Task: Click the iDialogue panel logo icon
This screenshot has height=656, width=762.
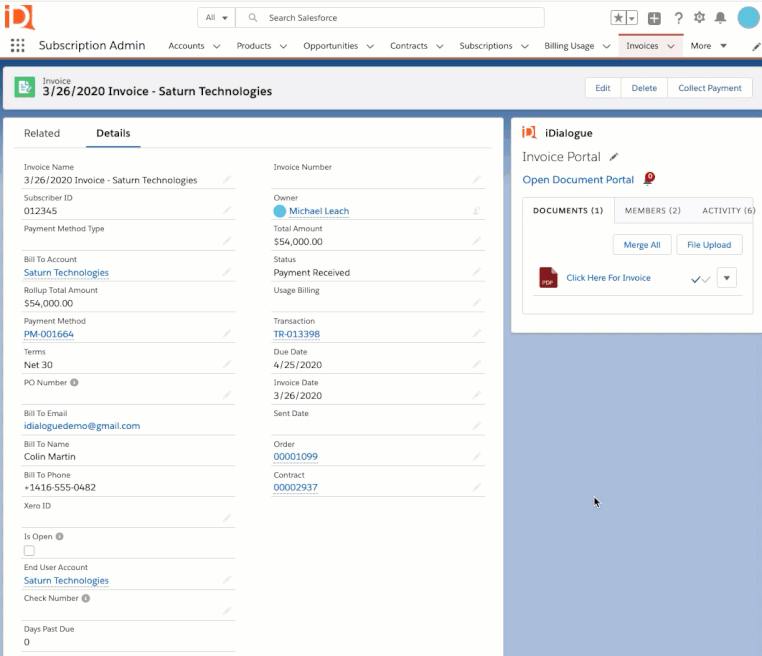Action: pyautogui.click(x=529, y=132)
